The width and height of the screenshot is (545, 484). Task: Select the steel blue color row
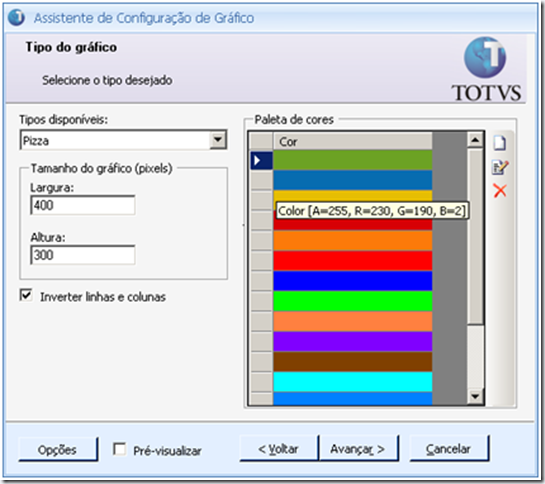pos(352,180)
